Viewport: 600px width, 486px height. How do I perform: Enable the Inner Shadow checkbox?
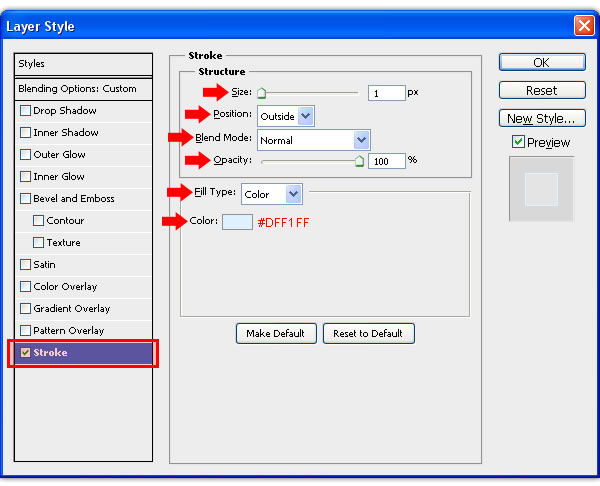[25, 133]
